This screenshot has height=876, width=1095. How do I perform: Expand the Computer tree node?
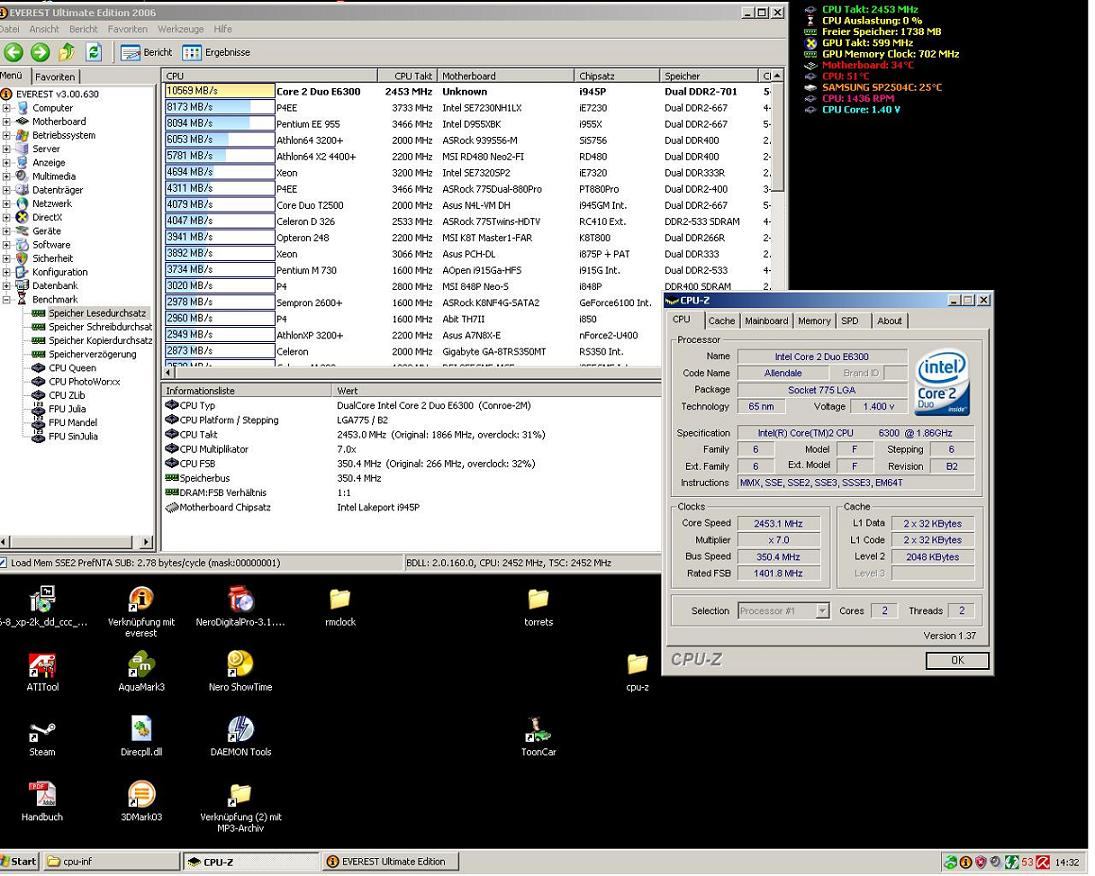[x=6, y=108]
